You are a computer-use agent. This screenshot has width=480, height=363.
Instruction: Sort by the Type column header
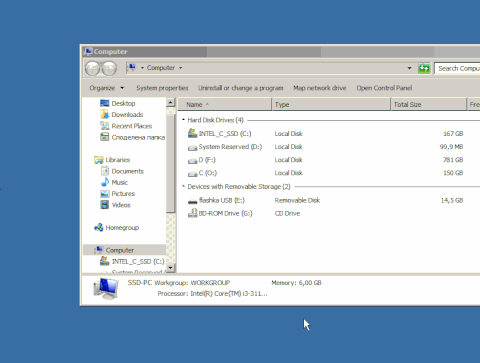331,104
